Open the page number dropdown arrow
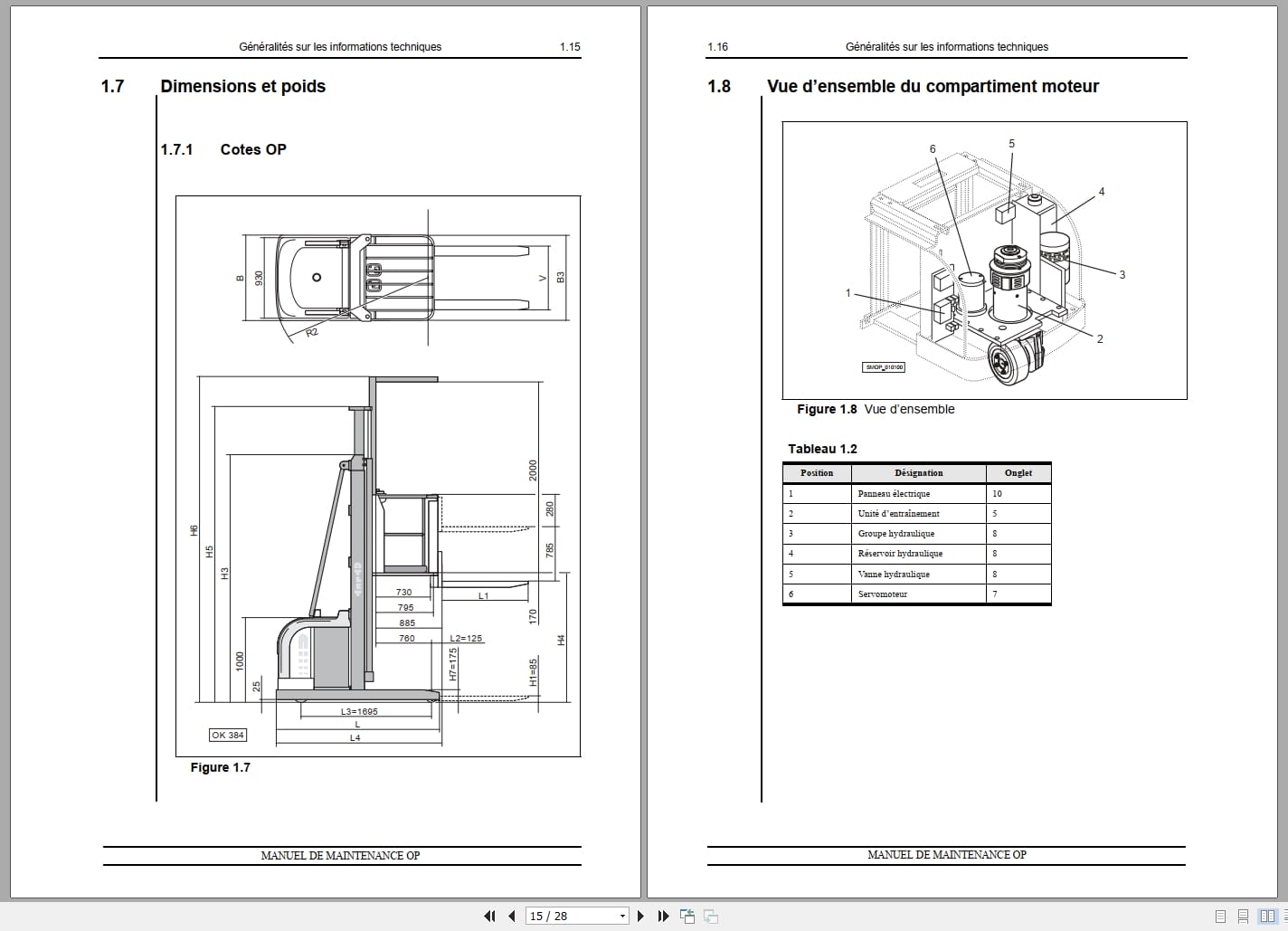This screenshot has height=931, width=1288. click(x=622, y=917)
